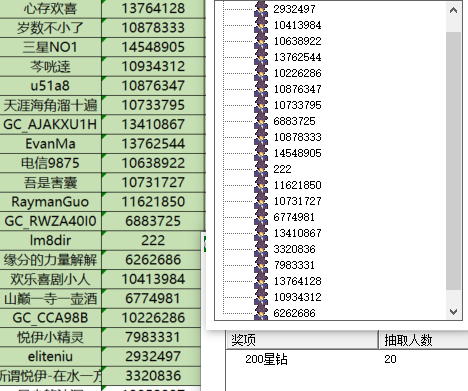Select the 200星钻 prize row

click(x=347, y=359)
